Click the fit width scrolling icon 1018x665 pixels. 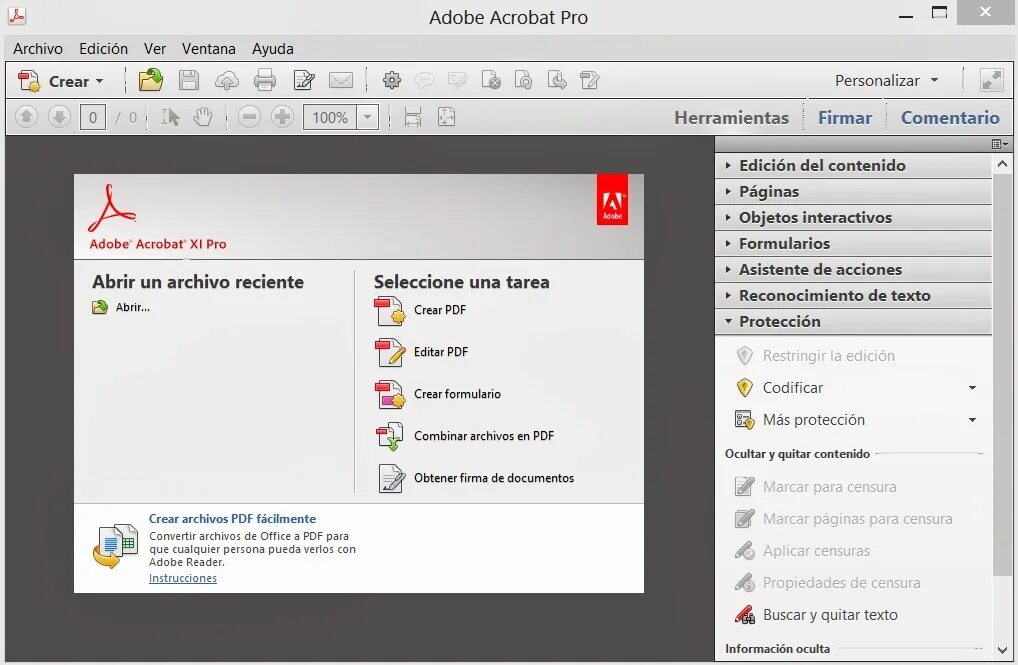(413, 117)
